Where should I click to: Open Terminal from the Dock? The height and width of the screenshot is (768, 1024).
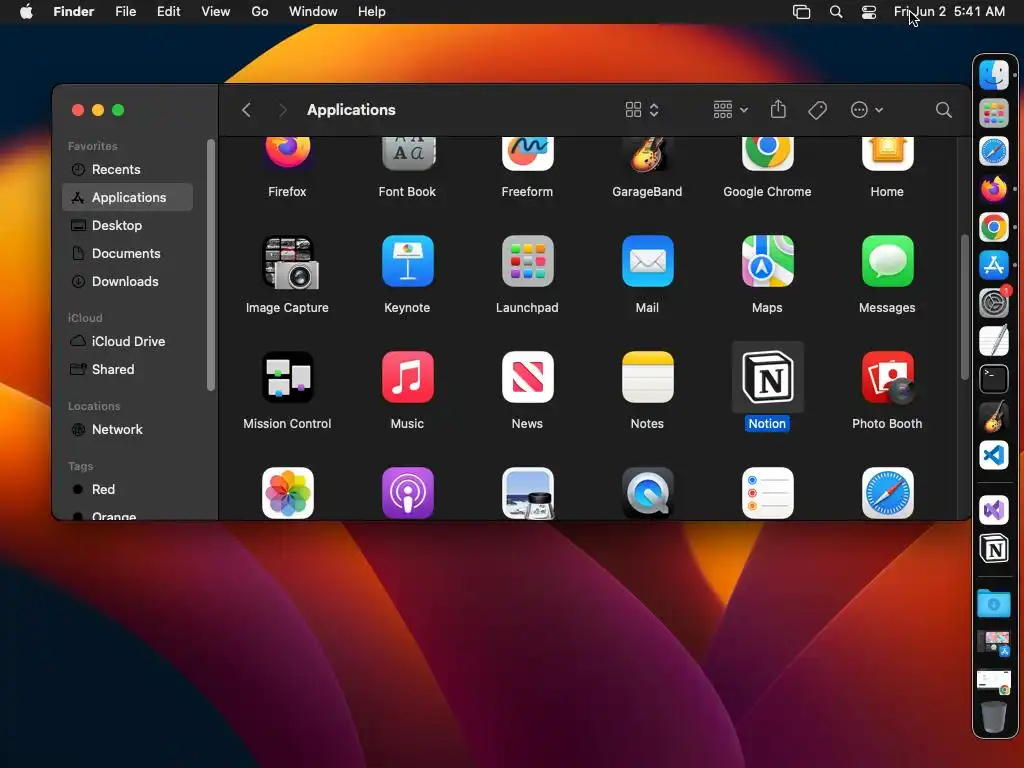[994, 379]
